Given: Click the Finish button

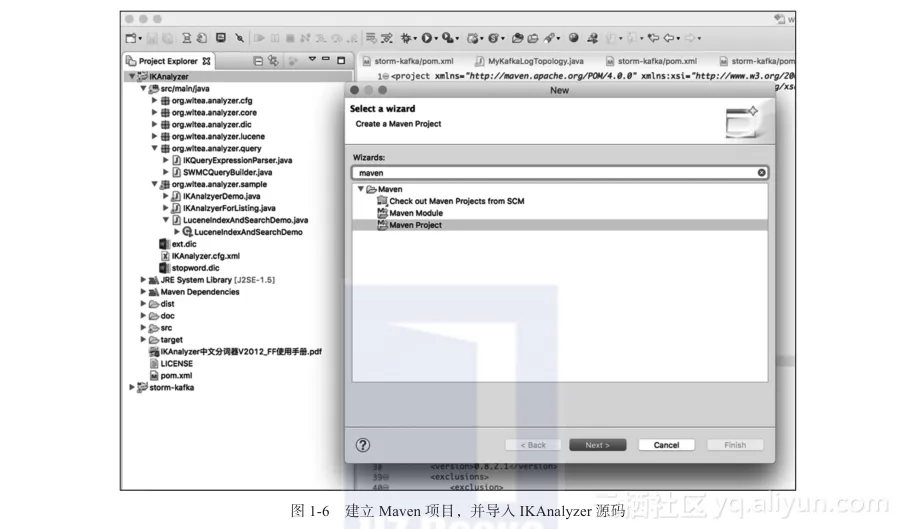Looking at the screenshot, I should click(x=735, y=445).
